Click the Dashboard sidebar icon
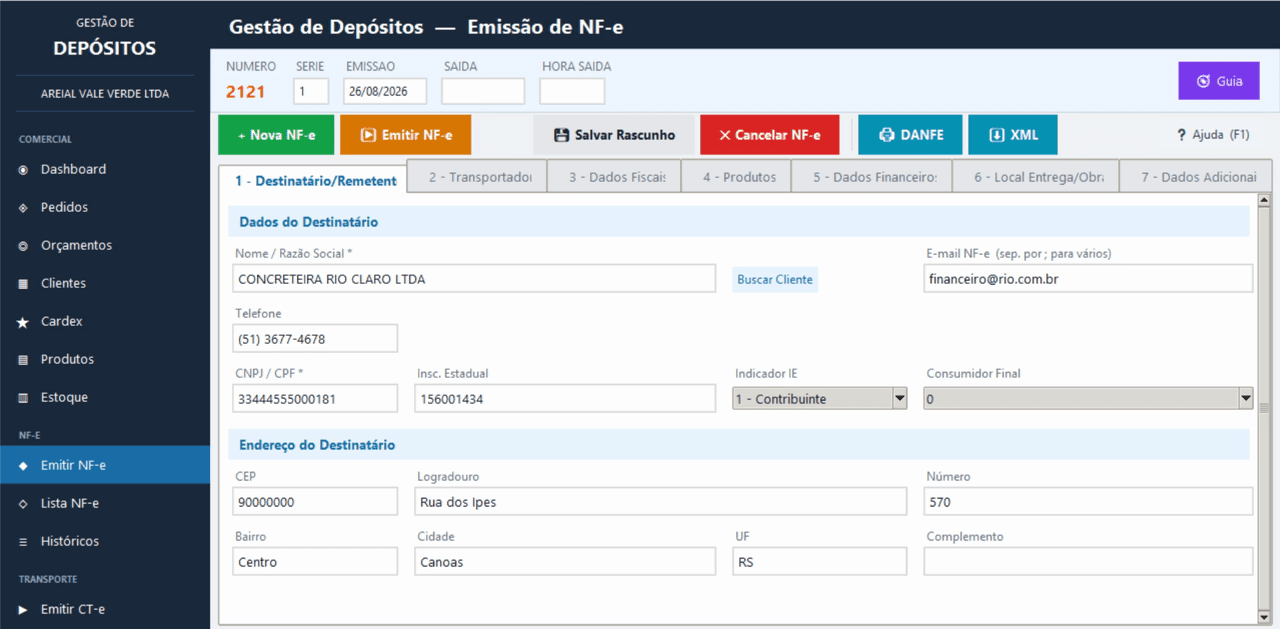The width and height of the screenshot is (1280, 629). (23, 170)
